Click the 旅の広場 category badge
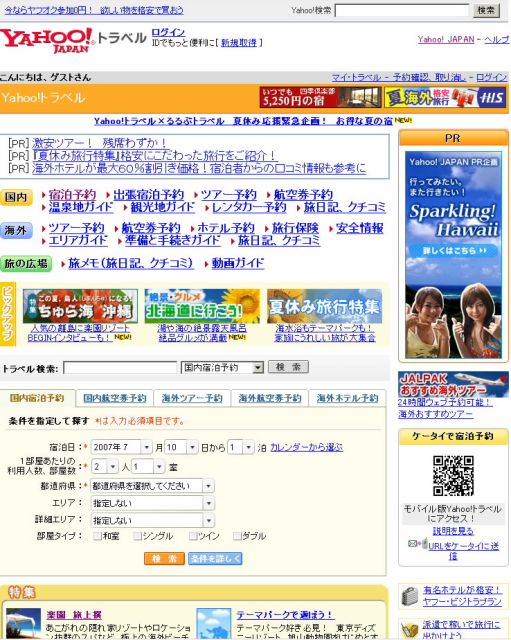Viewport: 511px width, 640px height. (x=26, y=264)
